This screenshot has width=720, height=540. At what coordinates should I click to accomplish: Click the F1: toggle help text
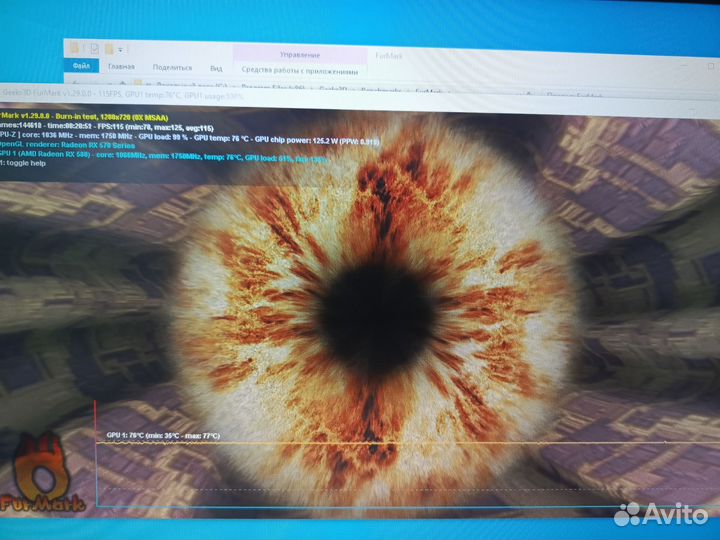point(23,163)
